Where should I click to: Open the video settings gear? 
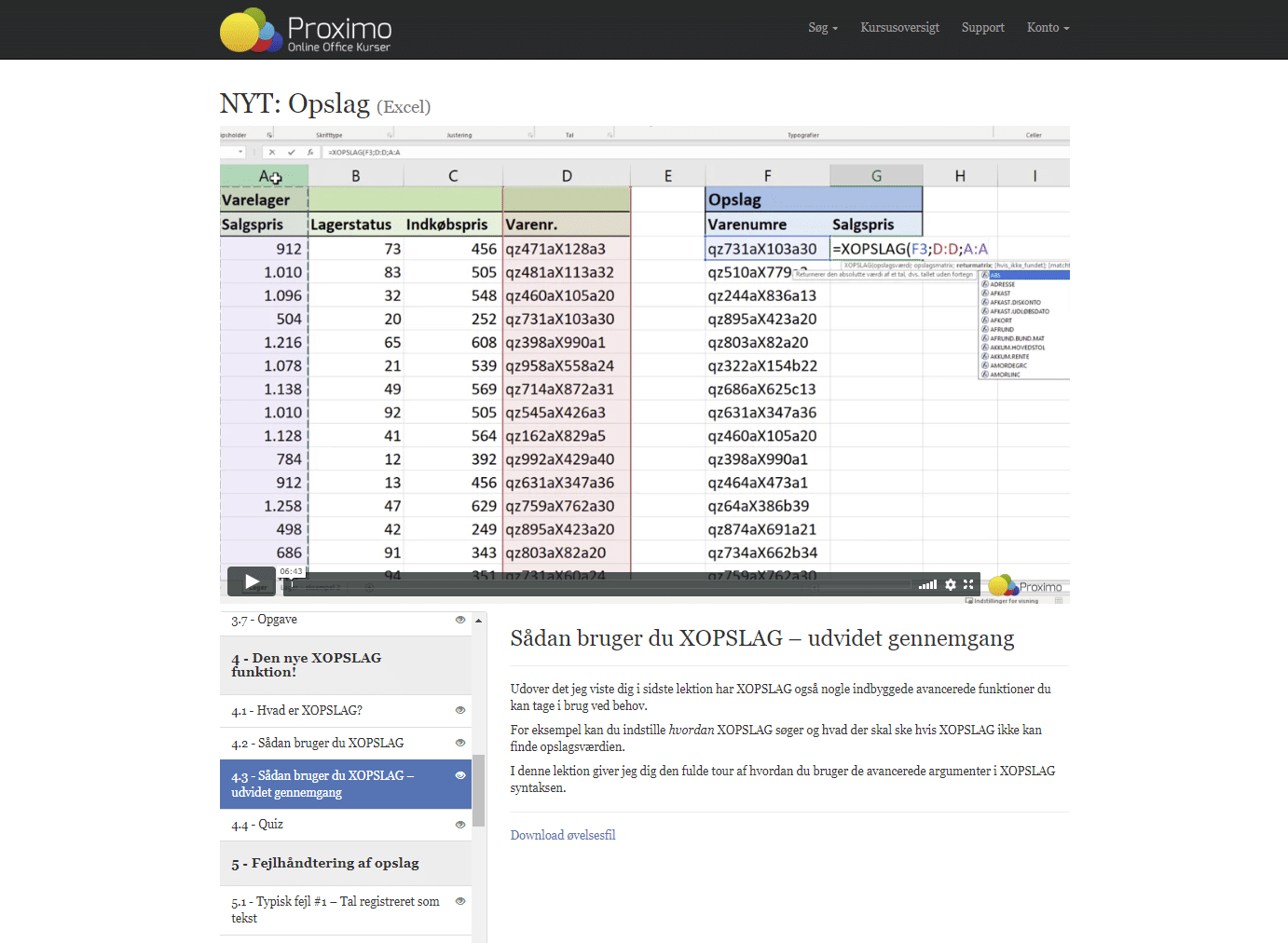coord(950,584)
